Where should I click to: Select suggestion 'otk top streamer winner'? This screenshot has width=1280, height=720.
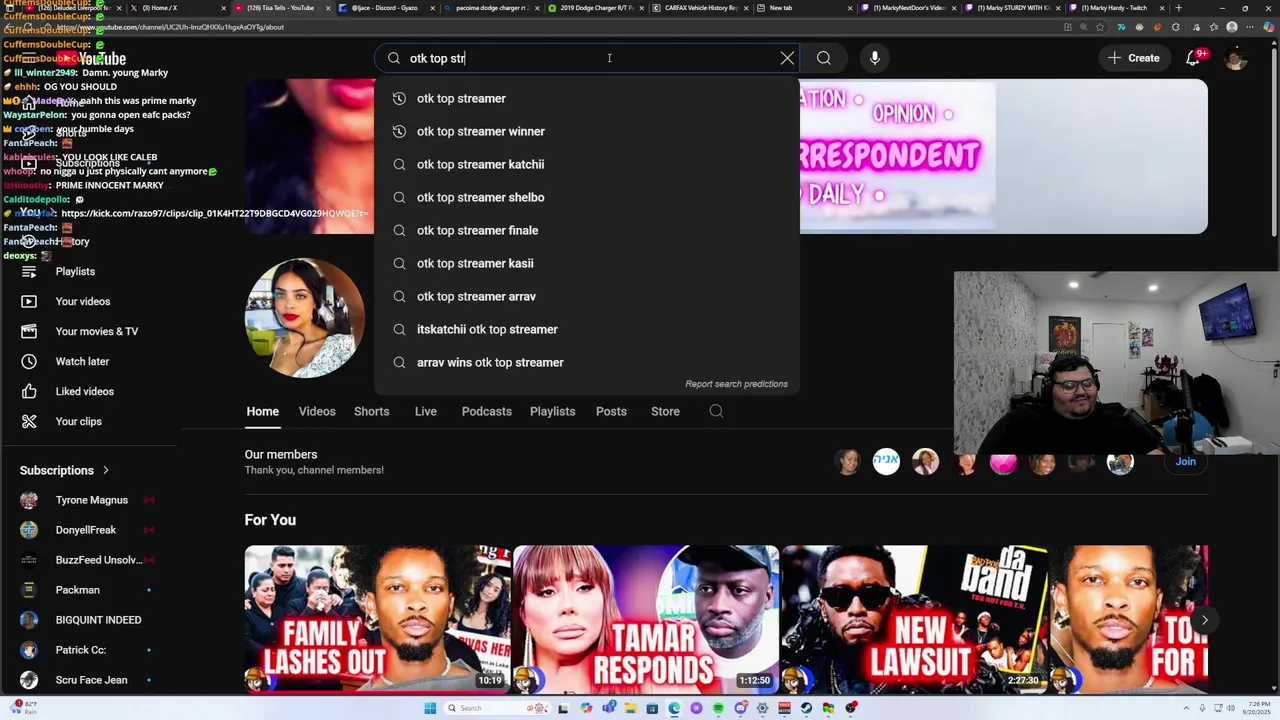(x=587, y=131)
